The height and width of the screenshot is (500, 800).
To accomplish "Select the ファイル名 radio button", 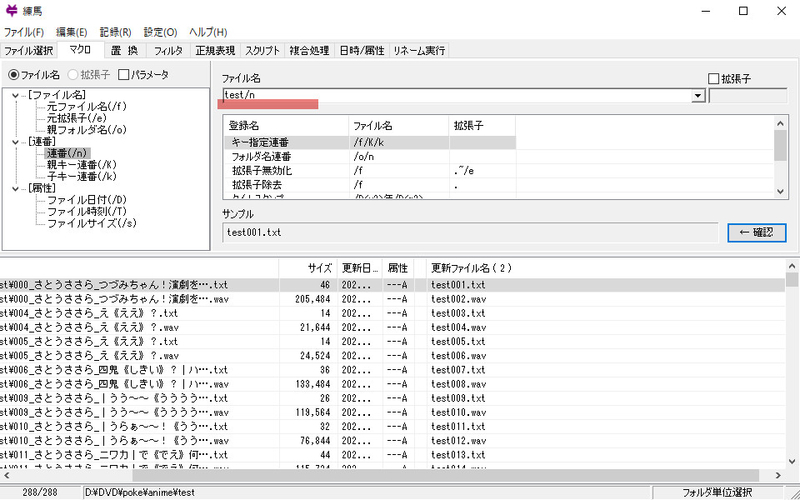I will 35,75.
